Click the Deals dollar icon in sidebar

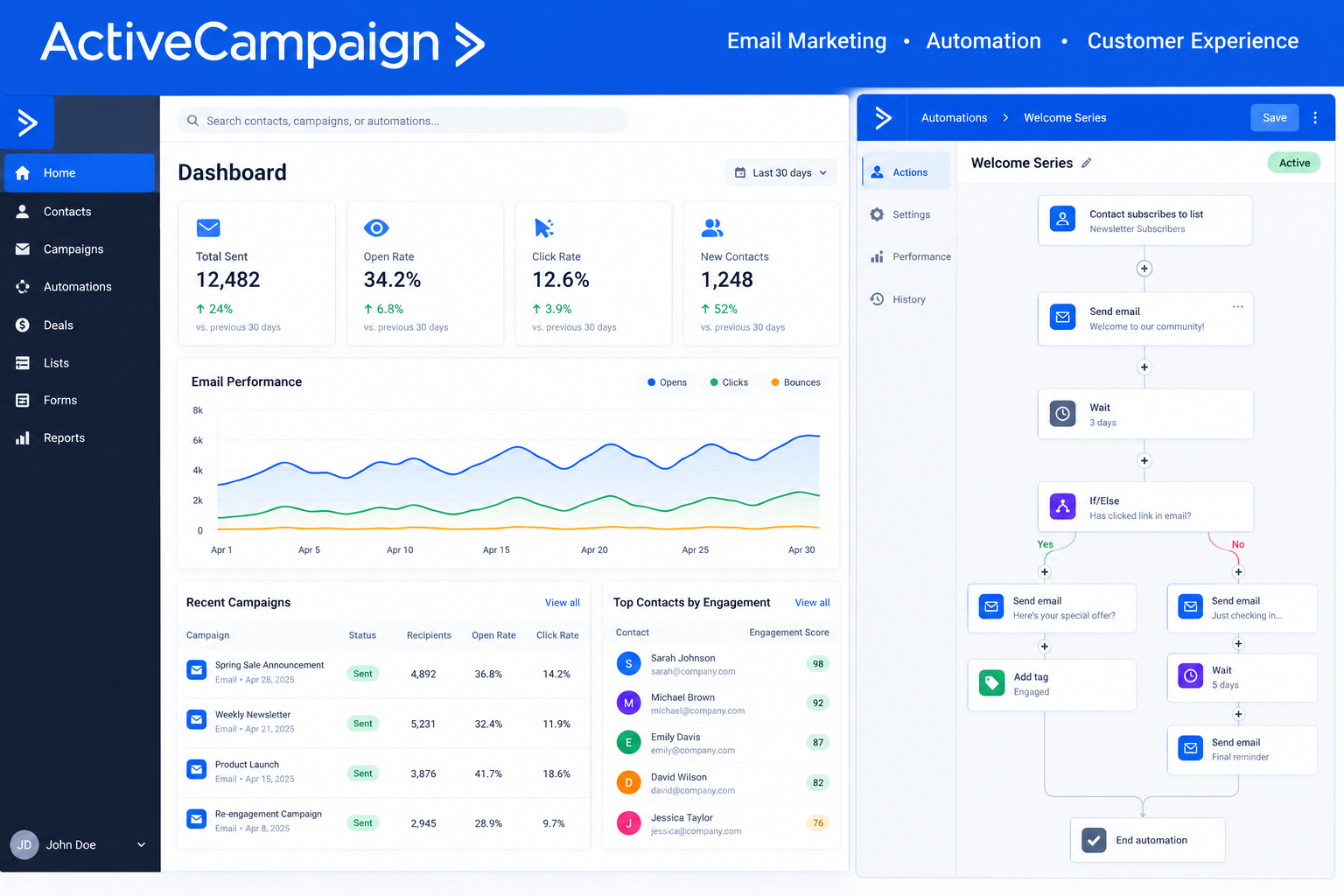(23, 325)
